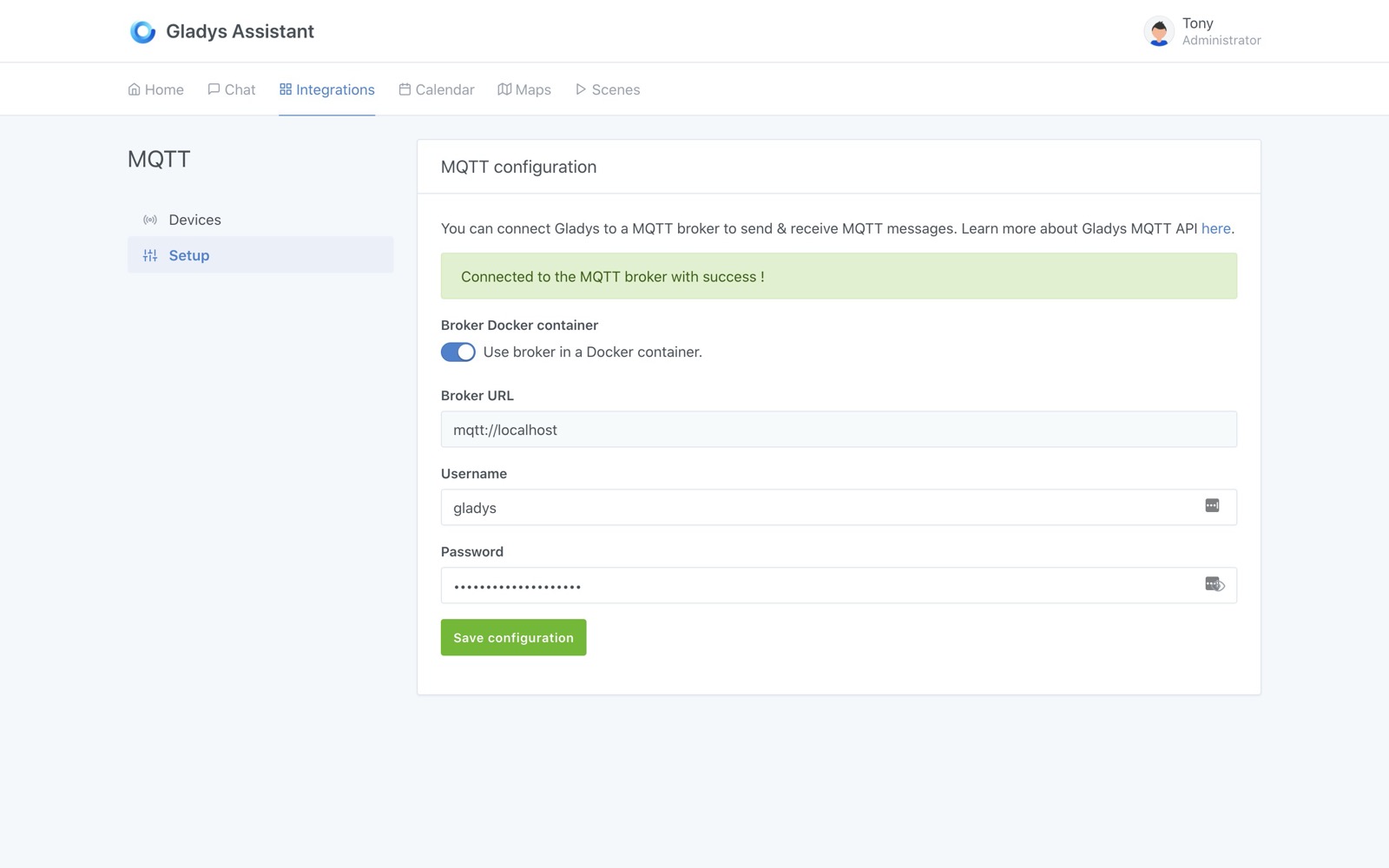Reveal the password with the eye icon
Viewport: 1389px width, 868px height.
1220,585
